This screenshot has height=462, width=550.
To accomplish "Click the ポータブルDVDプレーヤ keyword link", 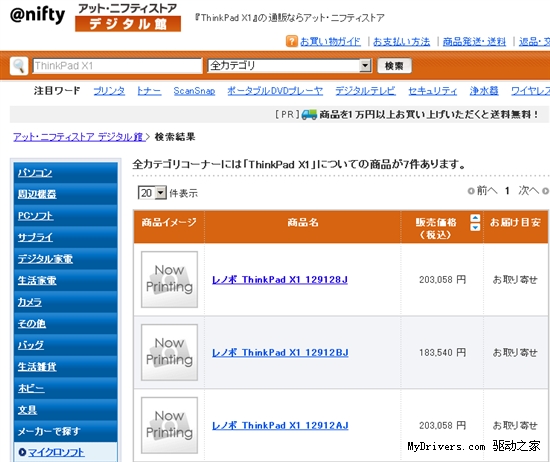I will coord(275,91).
